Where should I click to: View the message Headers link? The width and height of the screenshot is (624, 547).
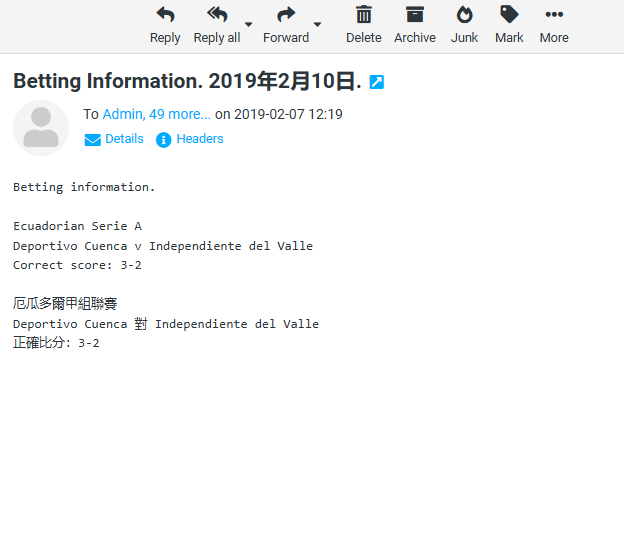[200, 139]
